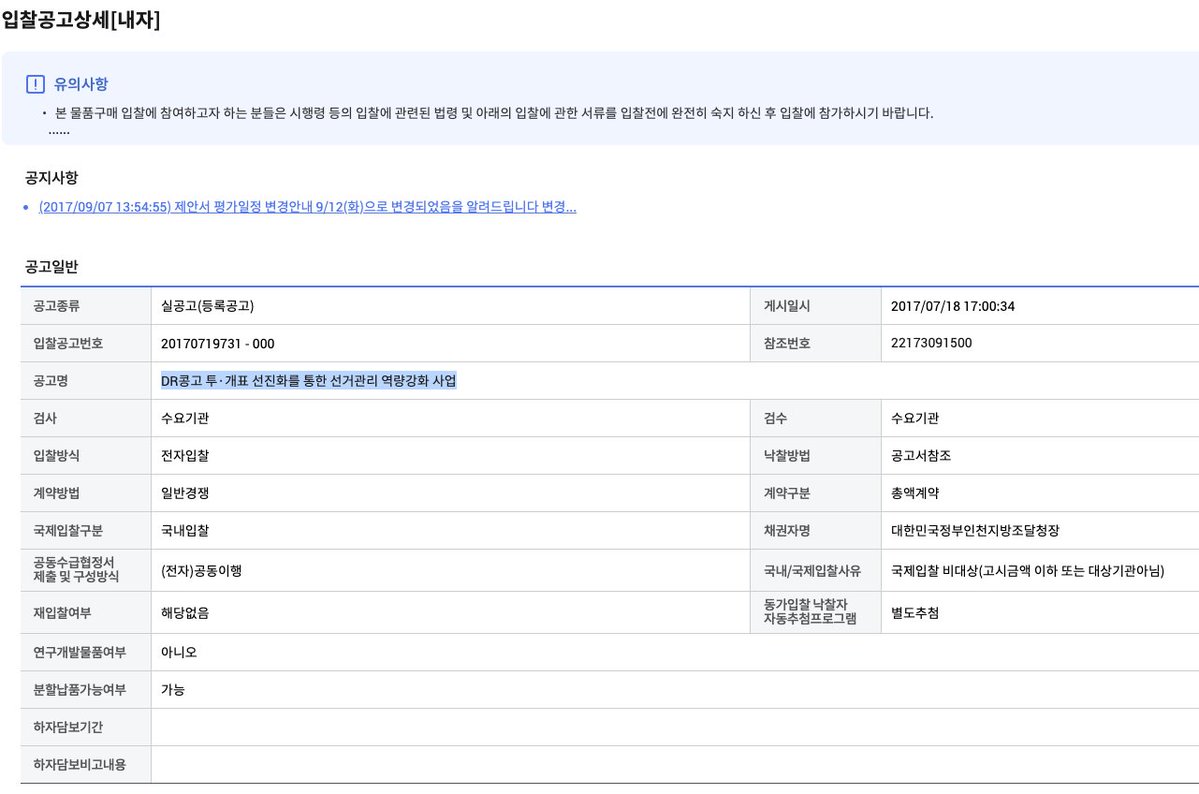Click the 연구개발물품여부 value 아니오
The image size is (1199, 794).
(x=179, y=652)
